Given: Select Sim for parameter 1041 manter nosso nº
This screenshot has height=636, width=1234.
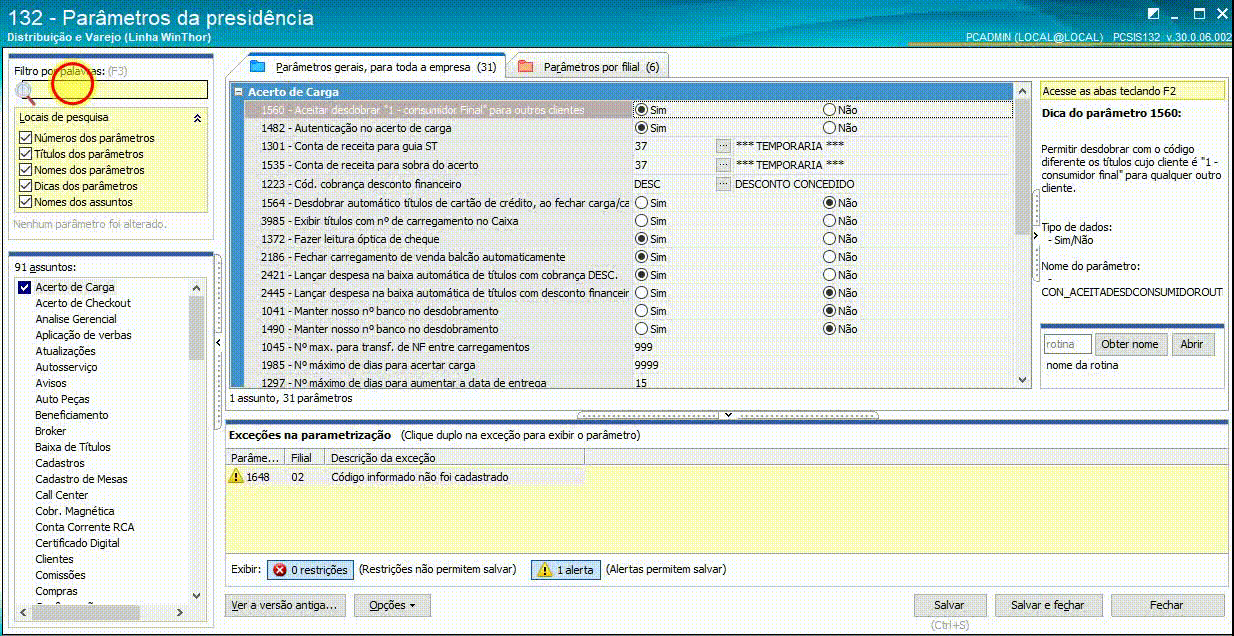Looking at the screenshot, I should [x=641, y=311].
